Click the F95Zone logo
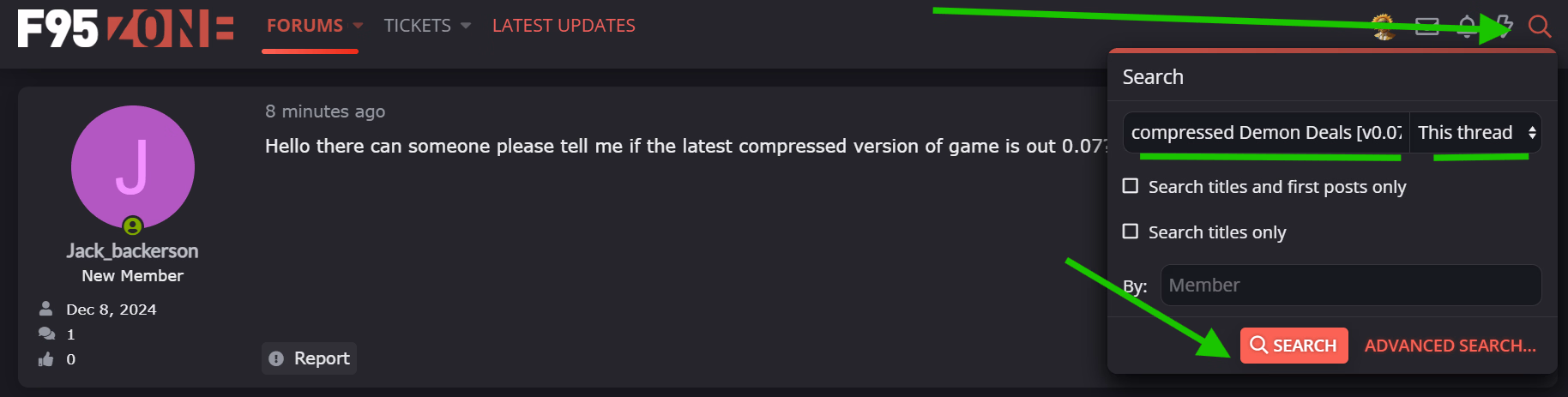1568x397 pixels. tap(125, 27)
